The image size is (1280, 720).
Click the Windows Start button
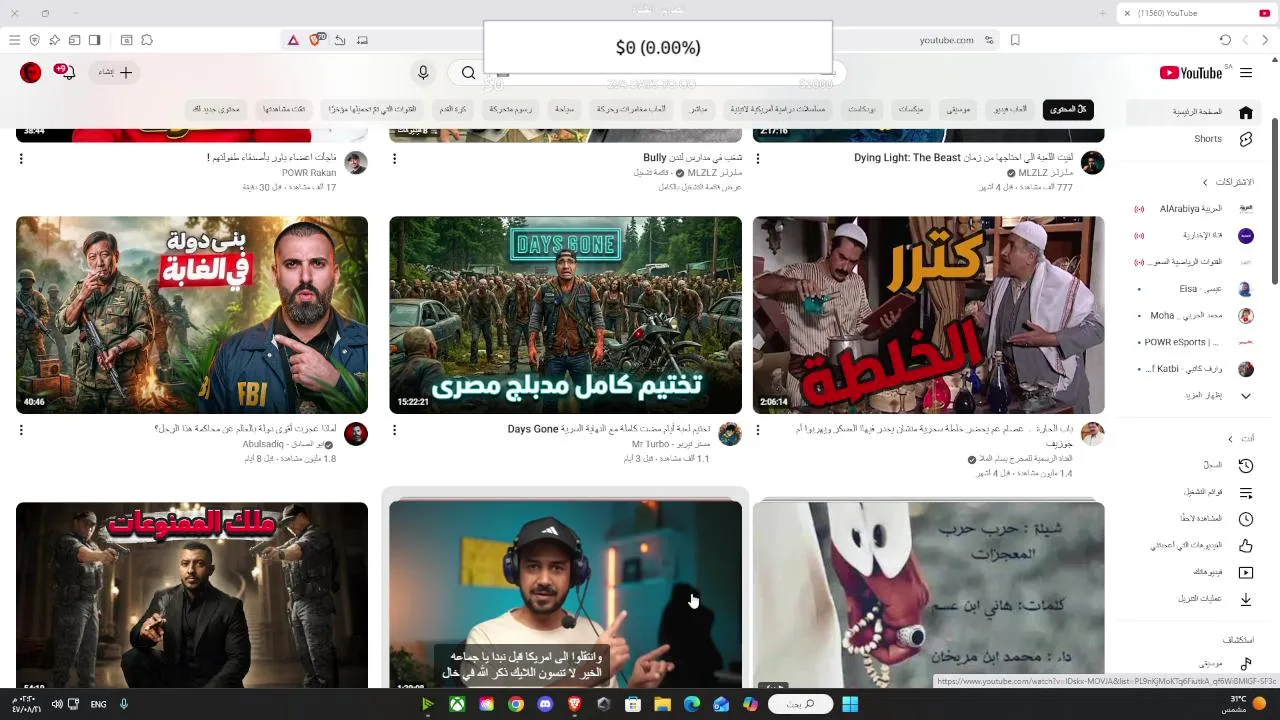click(850, 704)
